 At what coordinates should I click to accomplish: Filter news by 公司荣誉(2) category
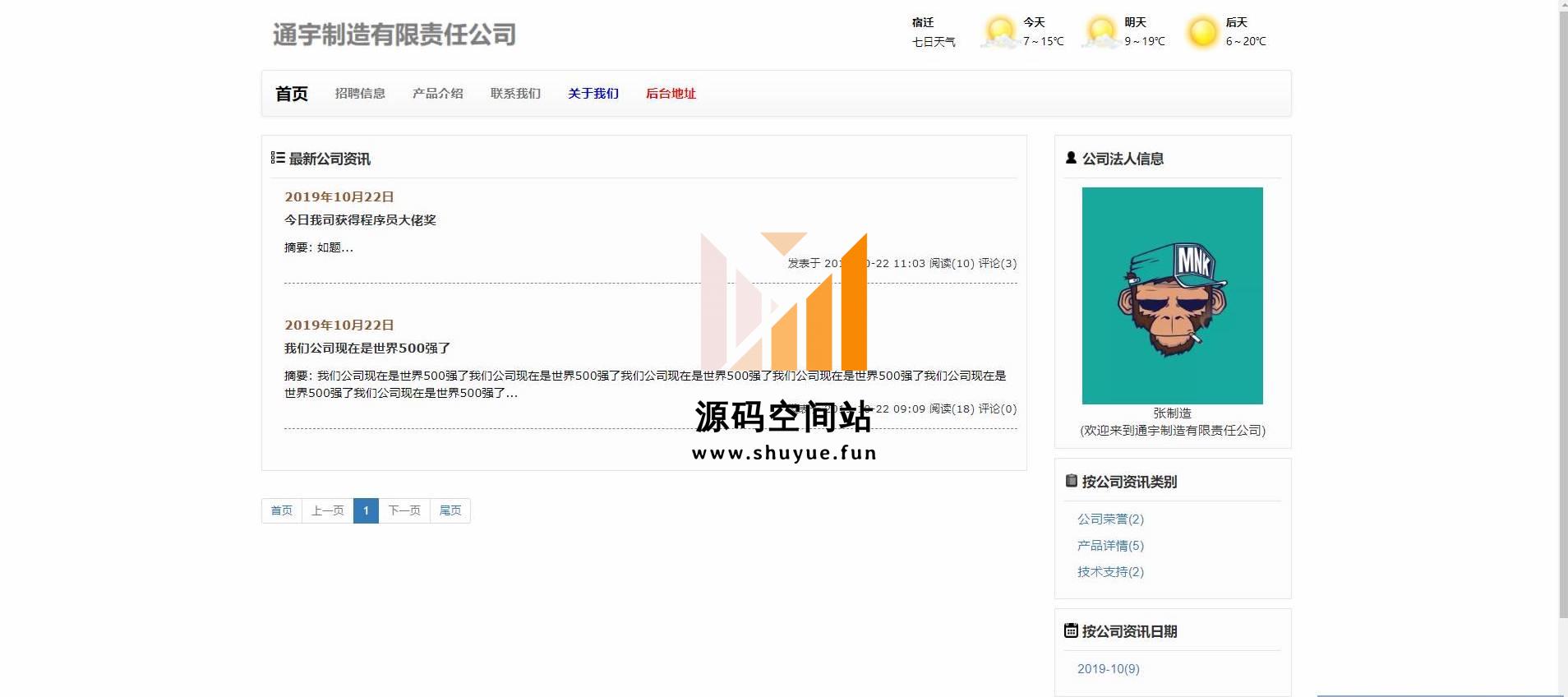(x=1110, y=519)
